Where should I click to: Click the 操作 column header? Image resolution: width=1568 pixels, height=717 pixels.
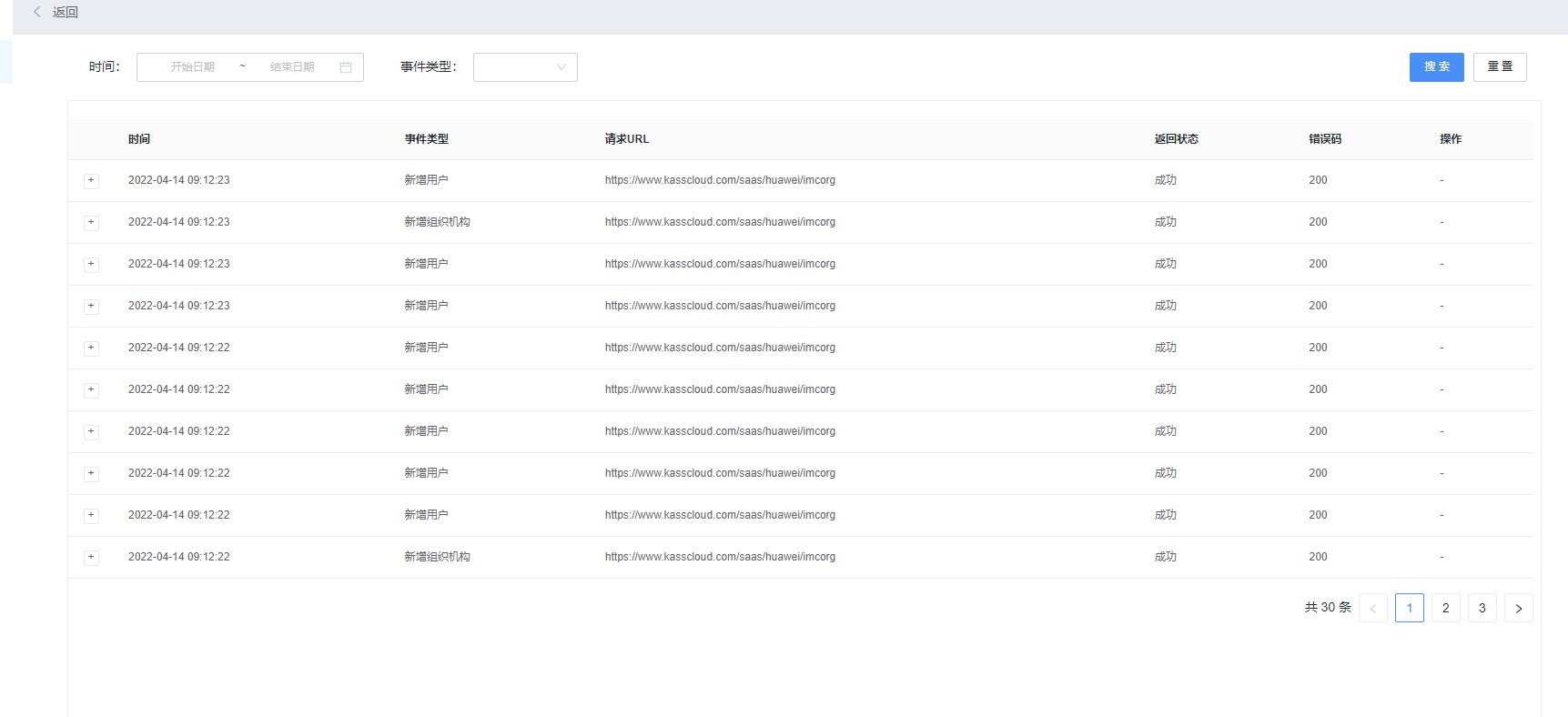click(x=1451, y=139)
